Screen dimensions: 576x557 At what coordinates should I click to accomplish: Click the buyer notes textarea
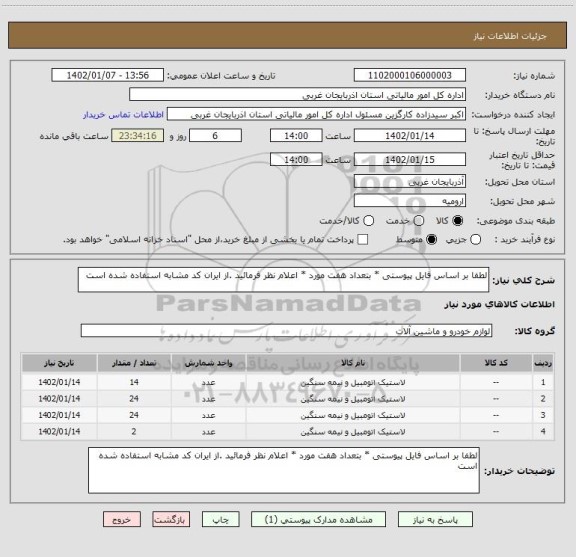(x=284, y=470)
